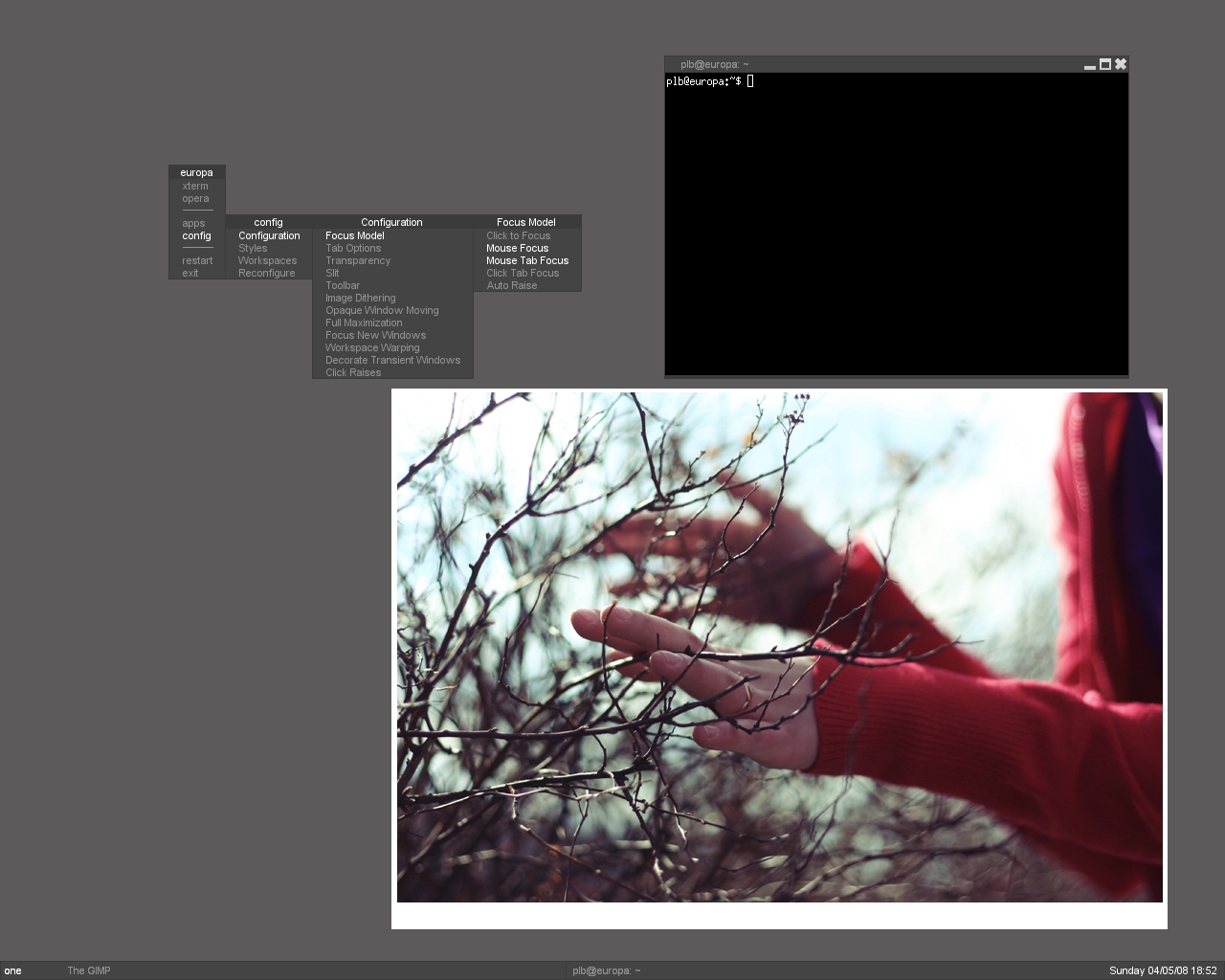Toggle Image Dithering option
This screenshot has height=980, width=1225.
point(392,299)
